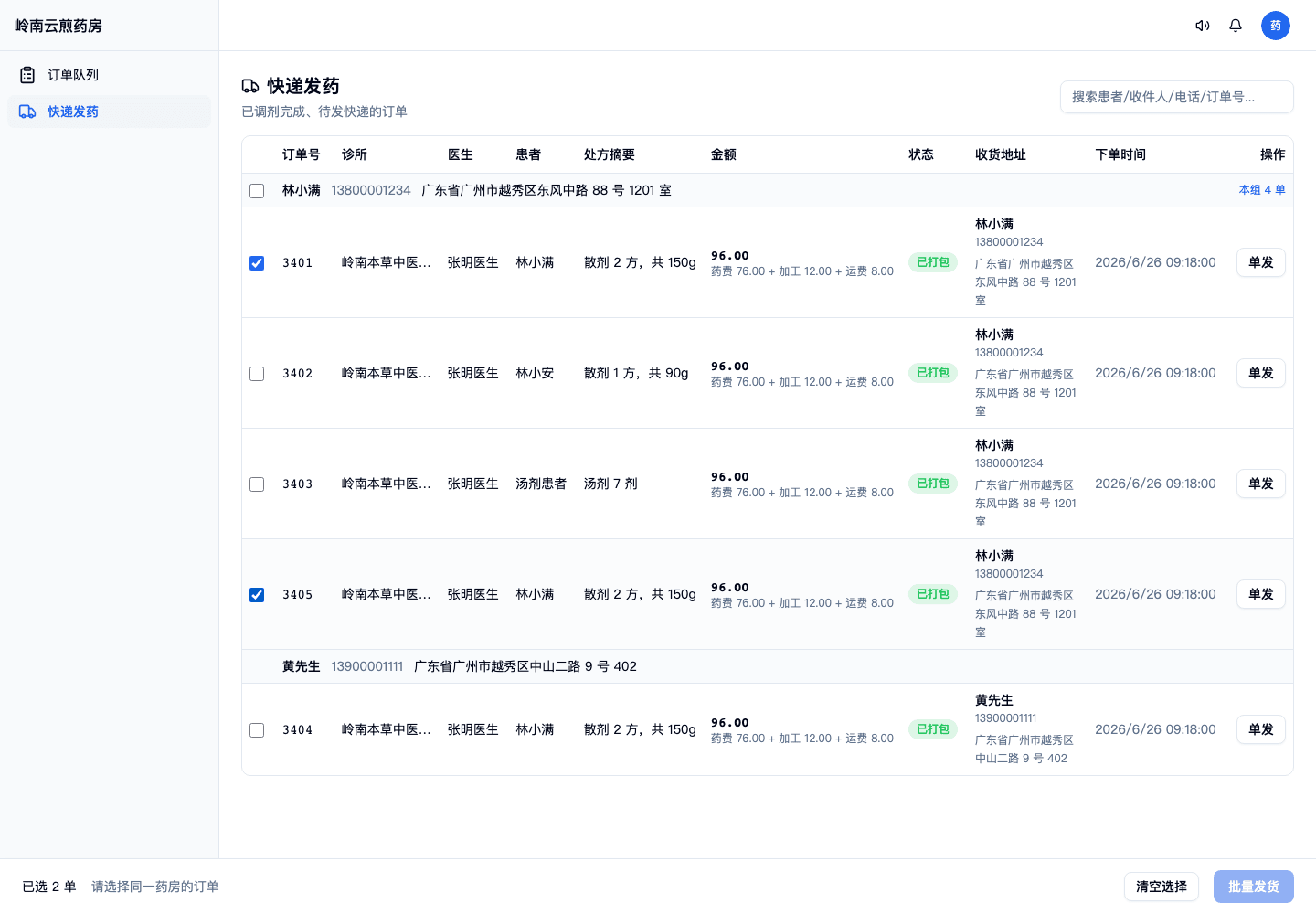The width and height of the screenshot is (1316, 914).
Task: Click 批量发货 button
Action: pyautogui.click(x=1254, y=887)
